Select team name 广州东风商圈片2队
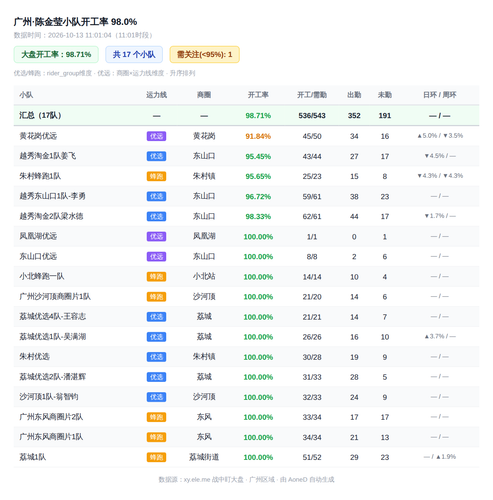Viewport: 493px width, 500px height. pyautogui.click(x=51, y=417)
